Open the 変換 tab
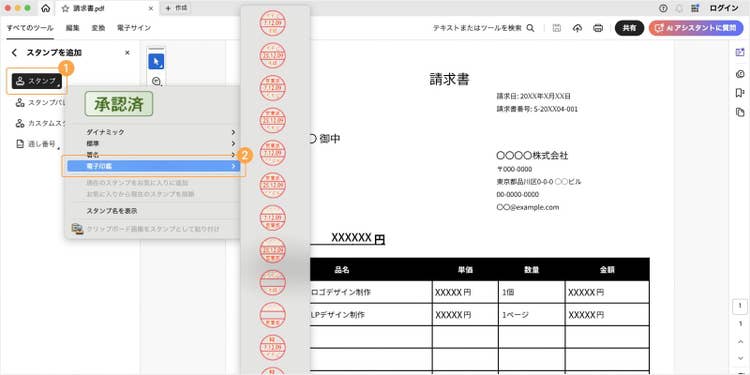This screenshot has height=375, width=750. [x=98, y=28]
